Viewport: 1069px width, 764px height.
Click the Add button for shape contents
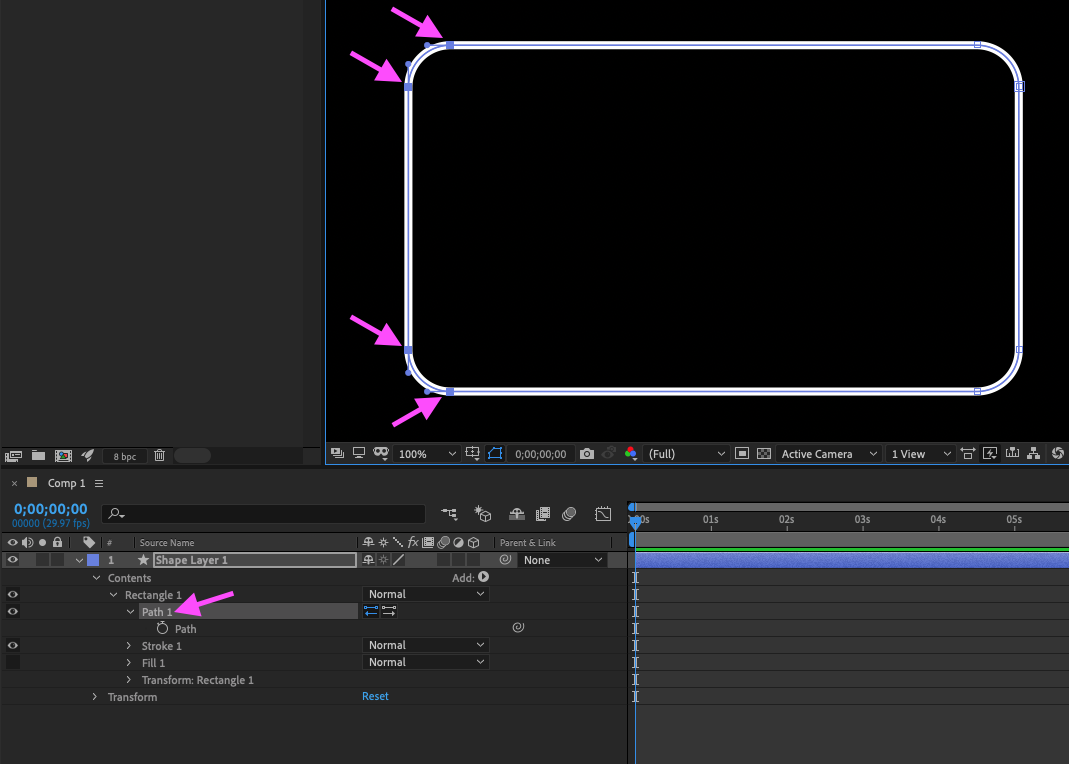tap(483, 577)
